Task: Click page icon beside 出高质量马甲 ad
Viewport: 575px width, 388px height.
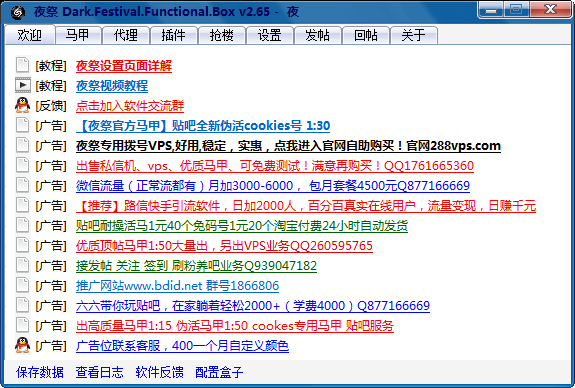Action: click(x=22, y=325)
